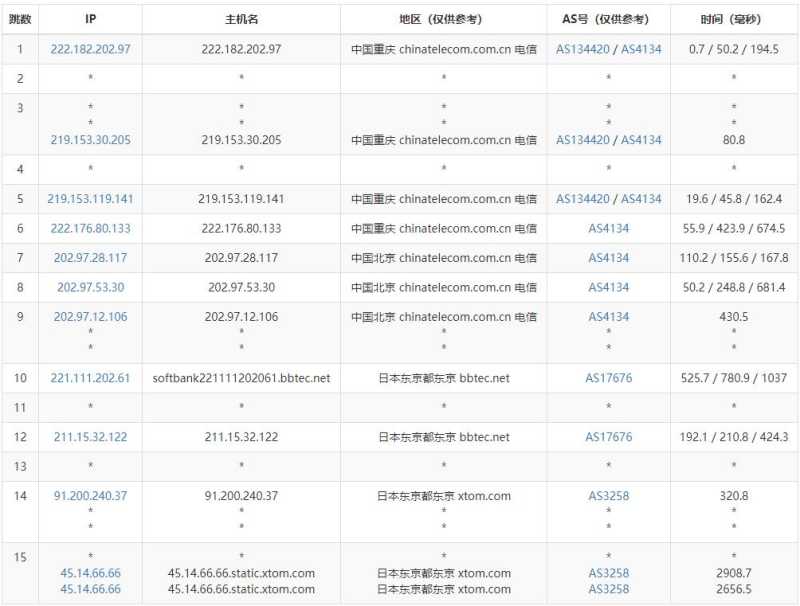Select the IP link 219.153.30.205
Screen dimensions: 800x606
[x=90, y=140]
